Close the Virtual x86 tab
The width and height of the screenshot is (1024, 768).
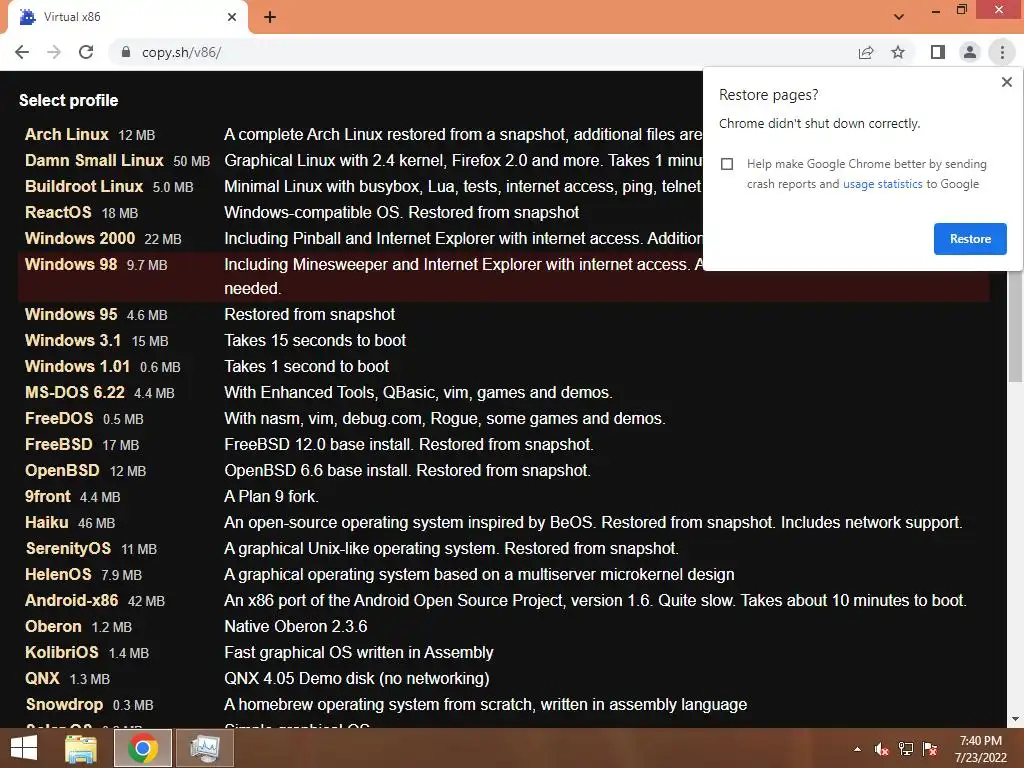point(232,17)
